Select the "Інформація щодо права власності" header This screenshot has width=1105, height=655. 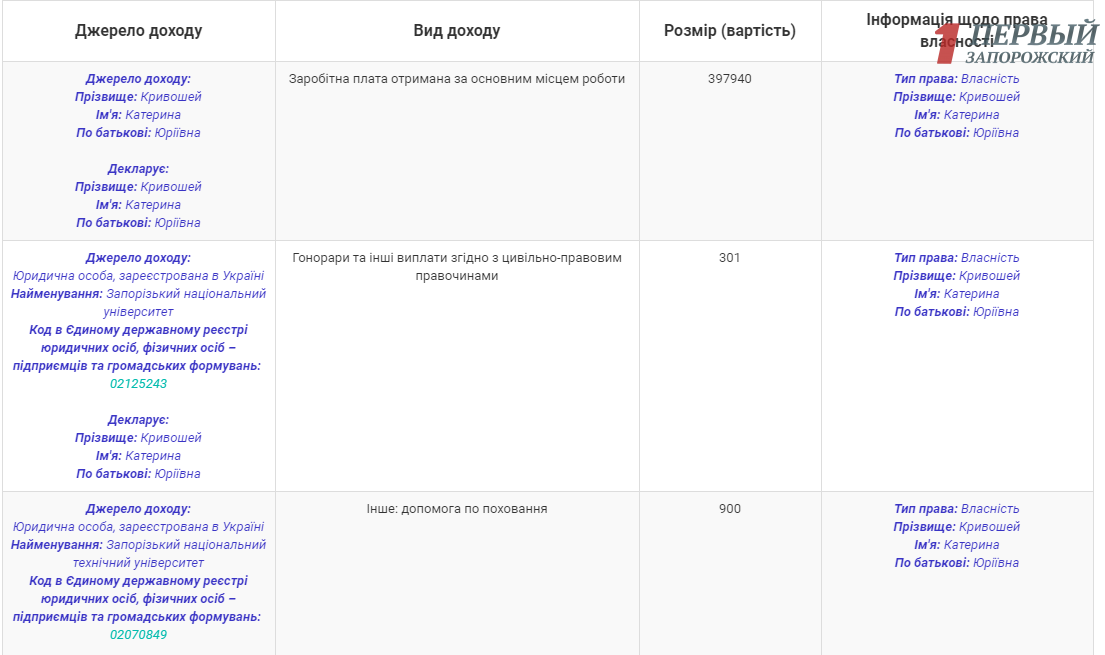pyautogui.click(x=956, y=30)
